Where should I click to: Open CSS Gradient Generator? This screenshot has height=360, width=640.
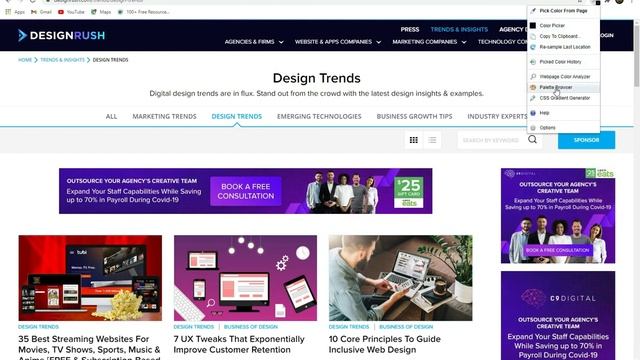coord(565,98)
